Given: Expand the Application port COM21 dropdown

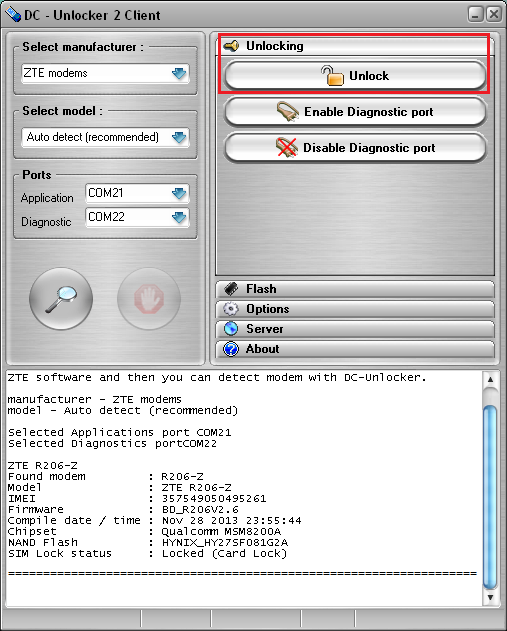Looking at the screenshot, I should click(179, 193).
